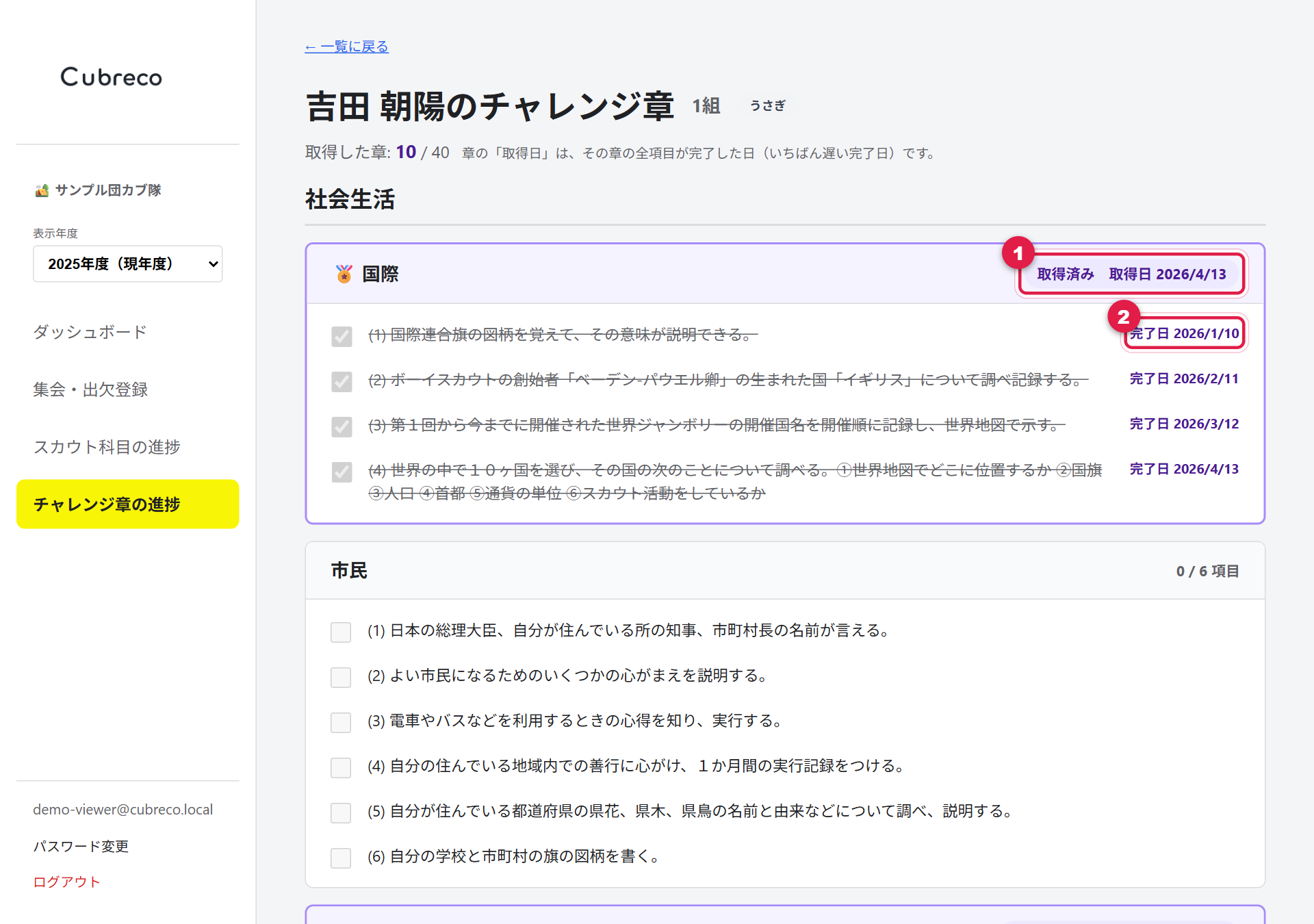1314x924 pixels.
Task: Click the camp icon next to サンプル団カブ隊
Action: click(42, 190)
